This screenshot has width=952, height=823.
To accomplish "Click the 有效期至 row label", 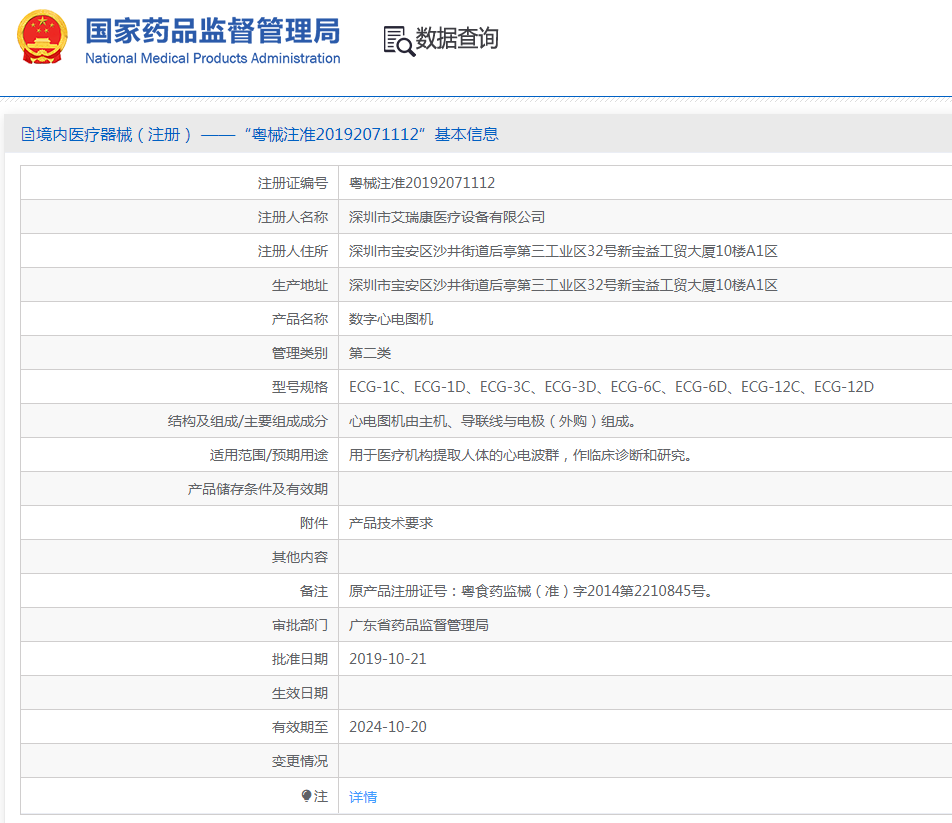I will [300, 726].
